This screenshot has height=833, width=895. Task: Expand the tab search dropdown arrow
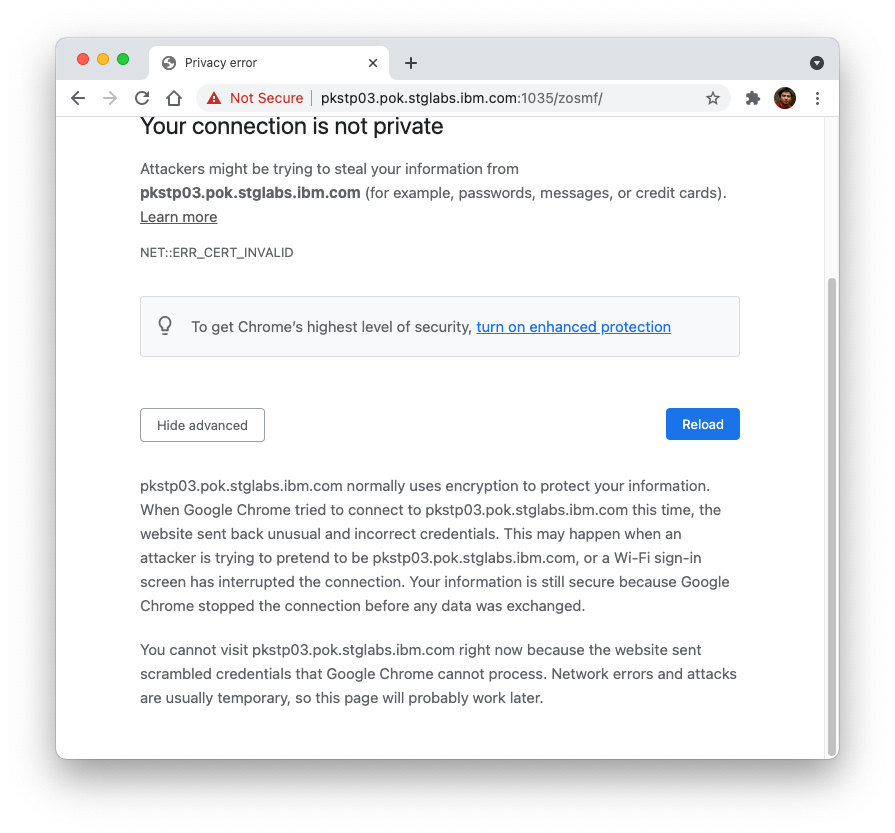tap(817, 62)
